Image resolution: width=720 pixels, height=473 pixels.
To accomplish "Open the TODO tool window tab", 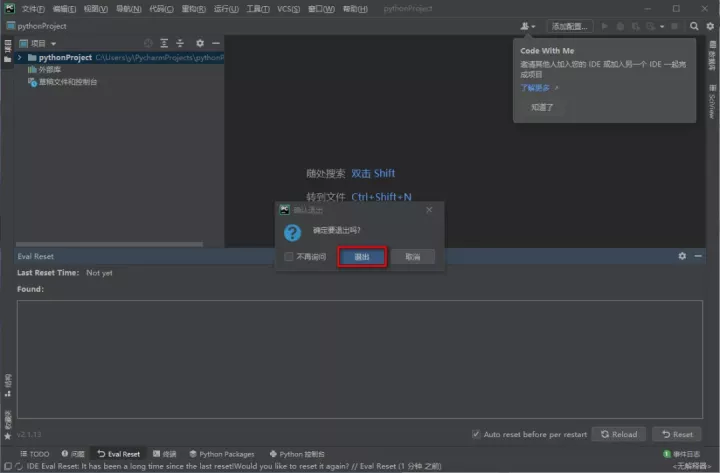I will coord(34,454).
